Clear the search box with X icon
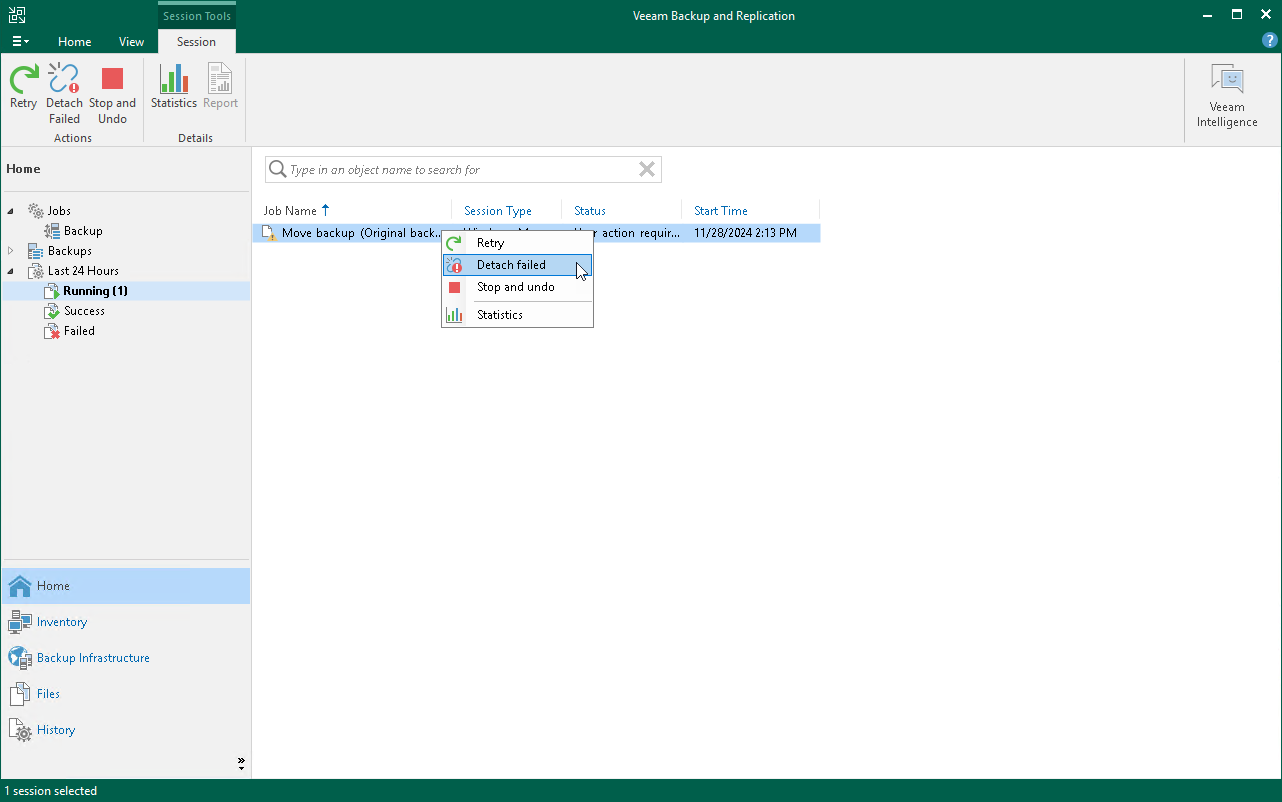 point(647,170)
